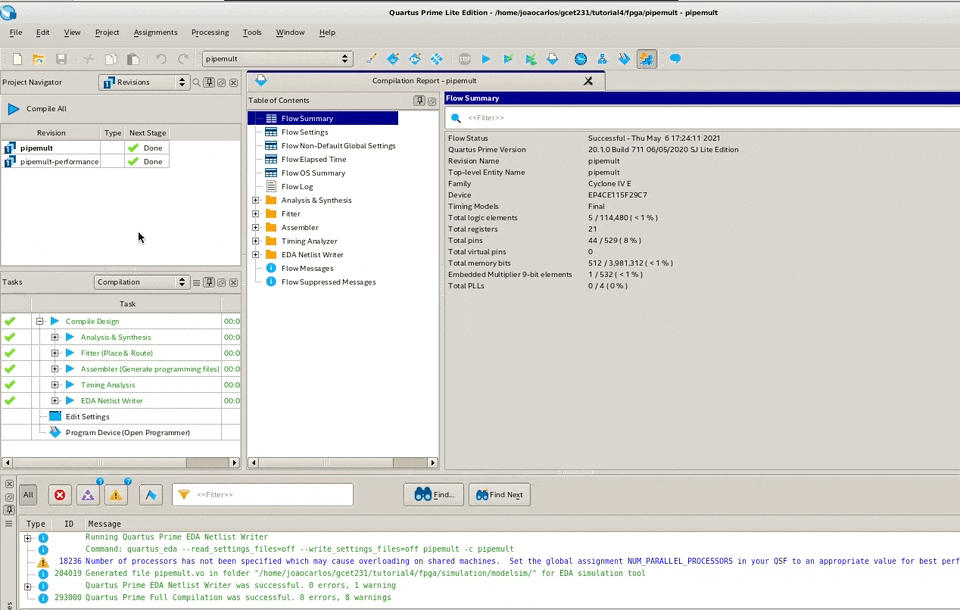Open the hierarchy viewer toolbar icon
This screenshot has height=610, width=960.
[602, 59]
